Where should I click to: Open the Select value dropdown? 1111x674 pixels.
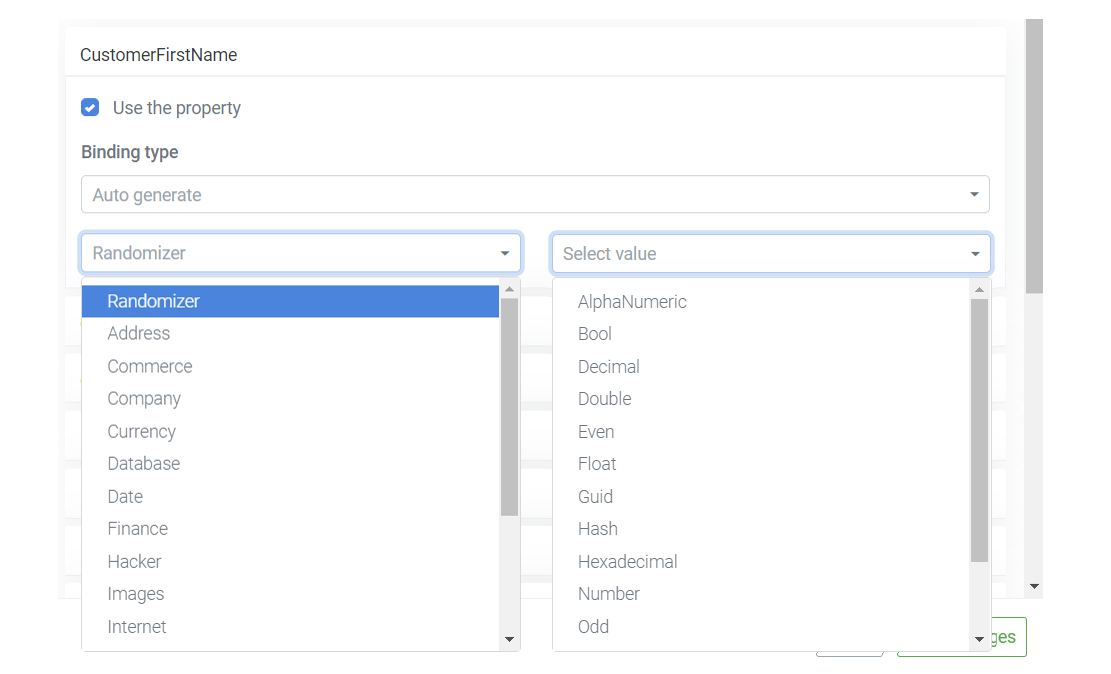(771, 254)
